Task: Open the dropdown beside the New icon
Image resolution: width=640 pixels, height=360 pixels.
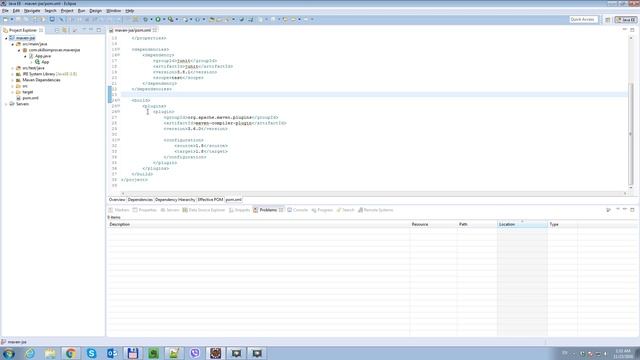Action: click(12, 19)
